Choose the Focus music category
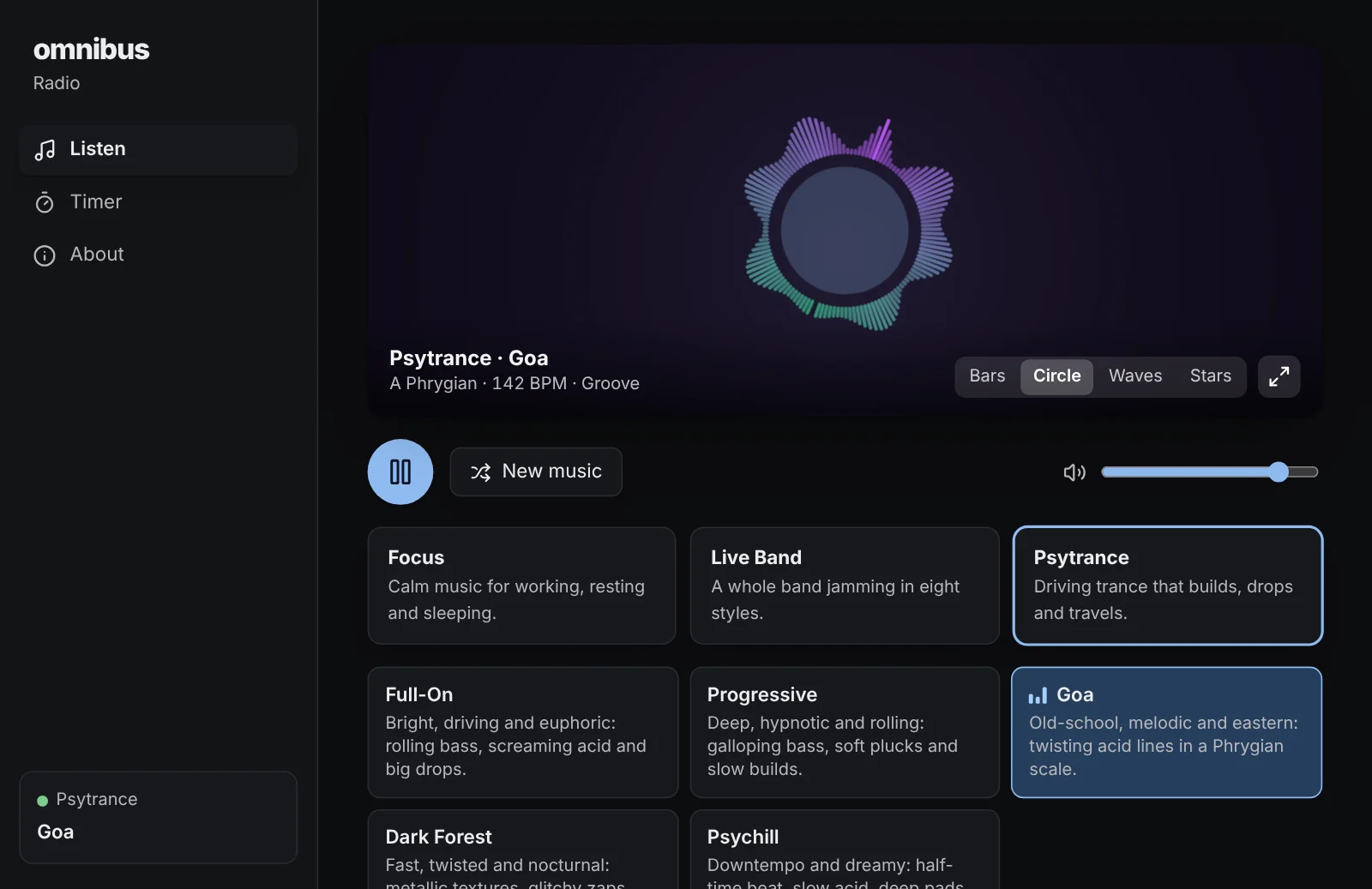Image resolution: width=1372 pixels, height=889 pixels. (521, 586)
